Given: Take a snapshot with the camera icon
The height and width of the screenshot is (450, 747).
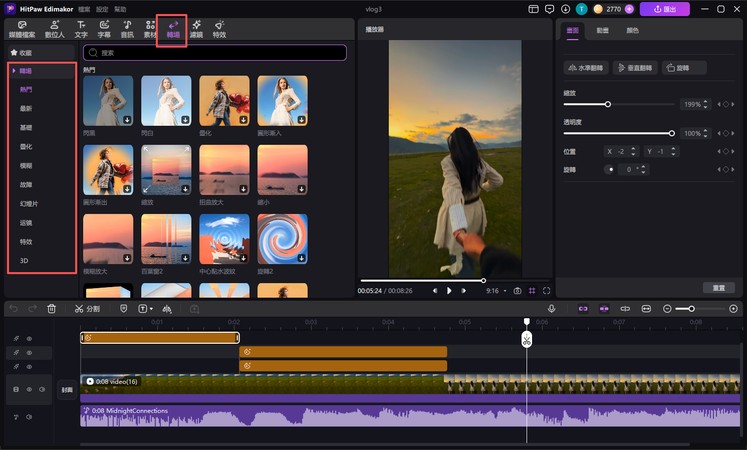Looking at the screenshot, I should [517, 291].
